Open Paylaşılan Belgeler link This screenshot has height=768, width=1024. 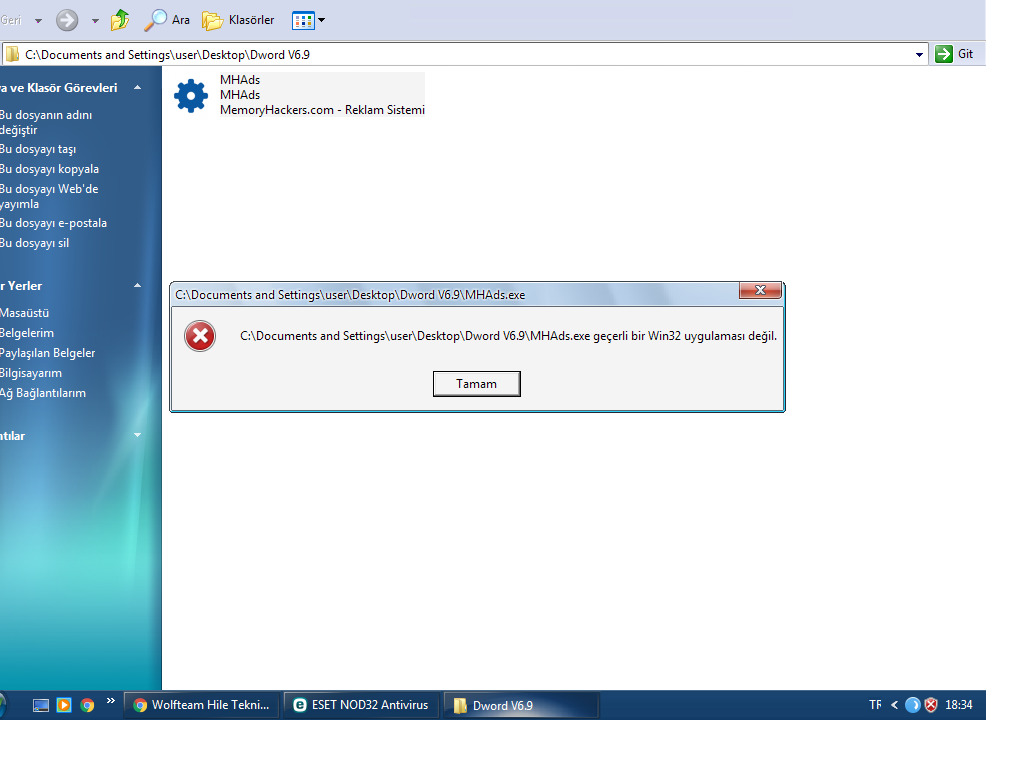pos(48,353)
